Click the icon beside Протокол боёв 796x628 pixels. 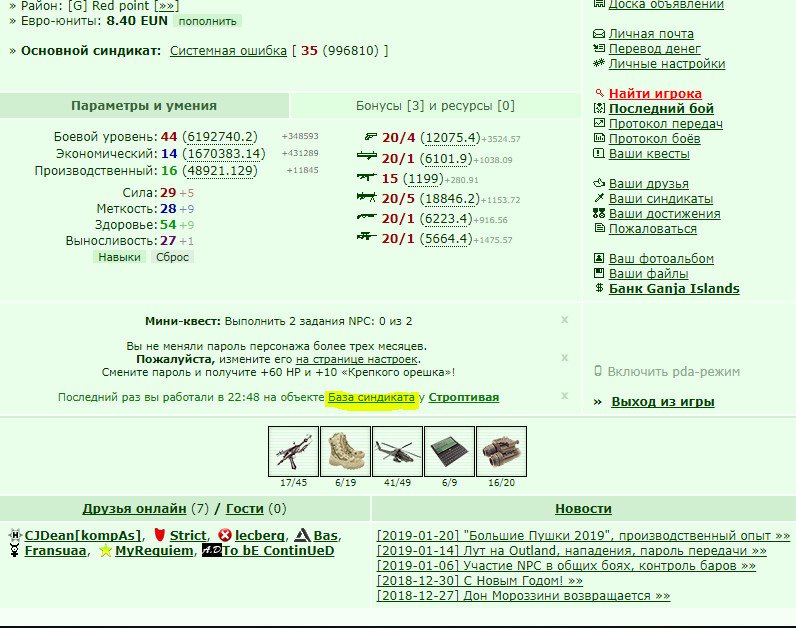(599, 138)
